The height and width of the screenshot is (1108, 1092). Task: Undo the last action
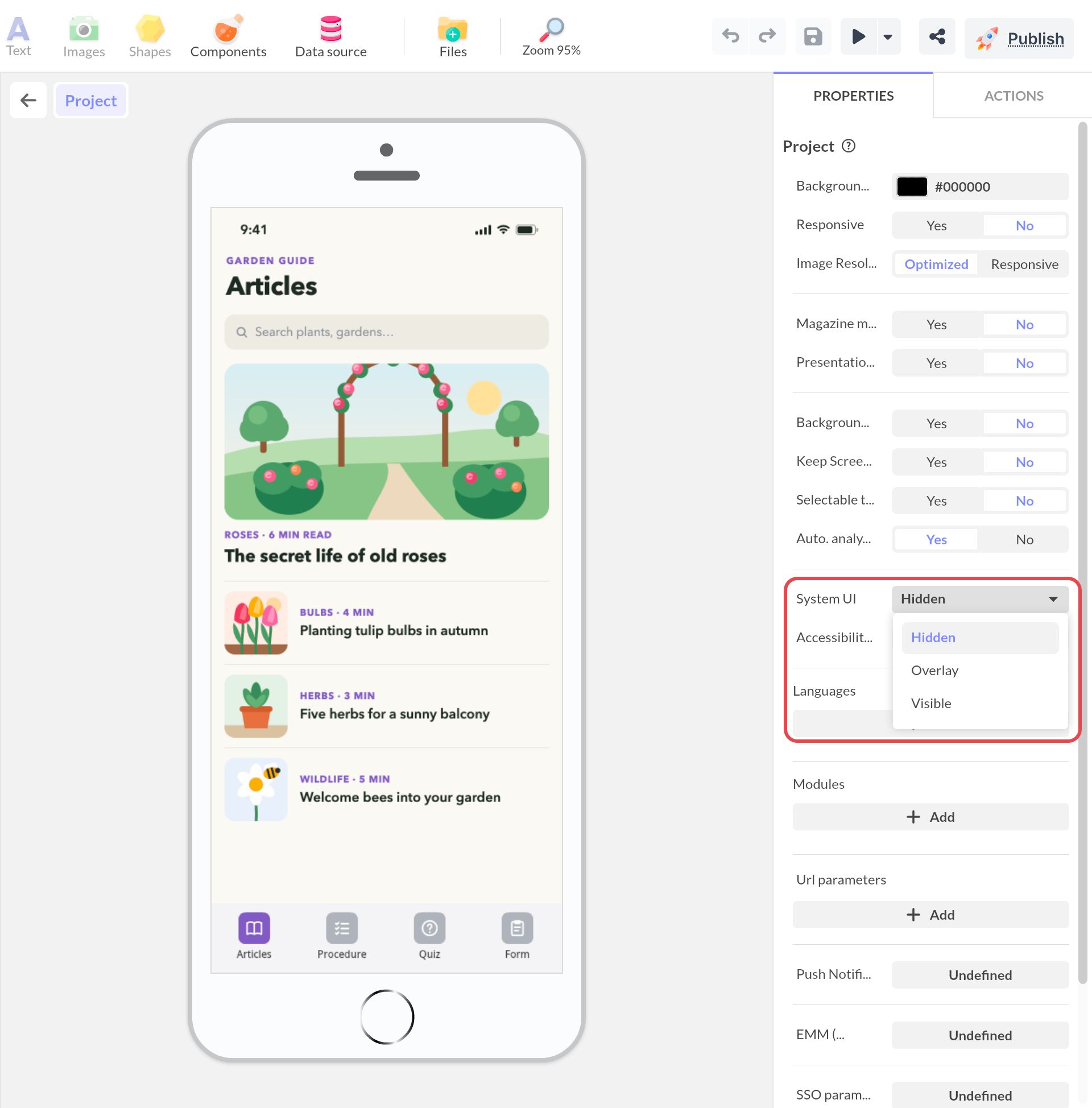click(731, 37)
